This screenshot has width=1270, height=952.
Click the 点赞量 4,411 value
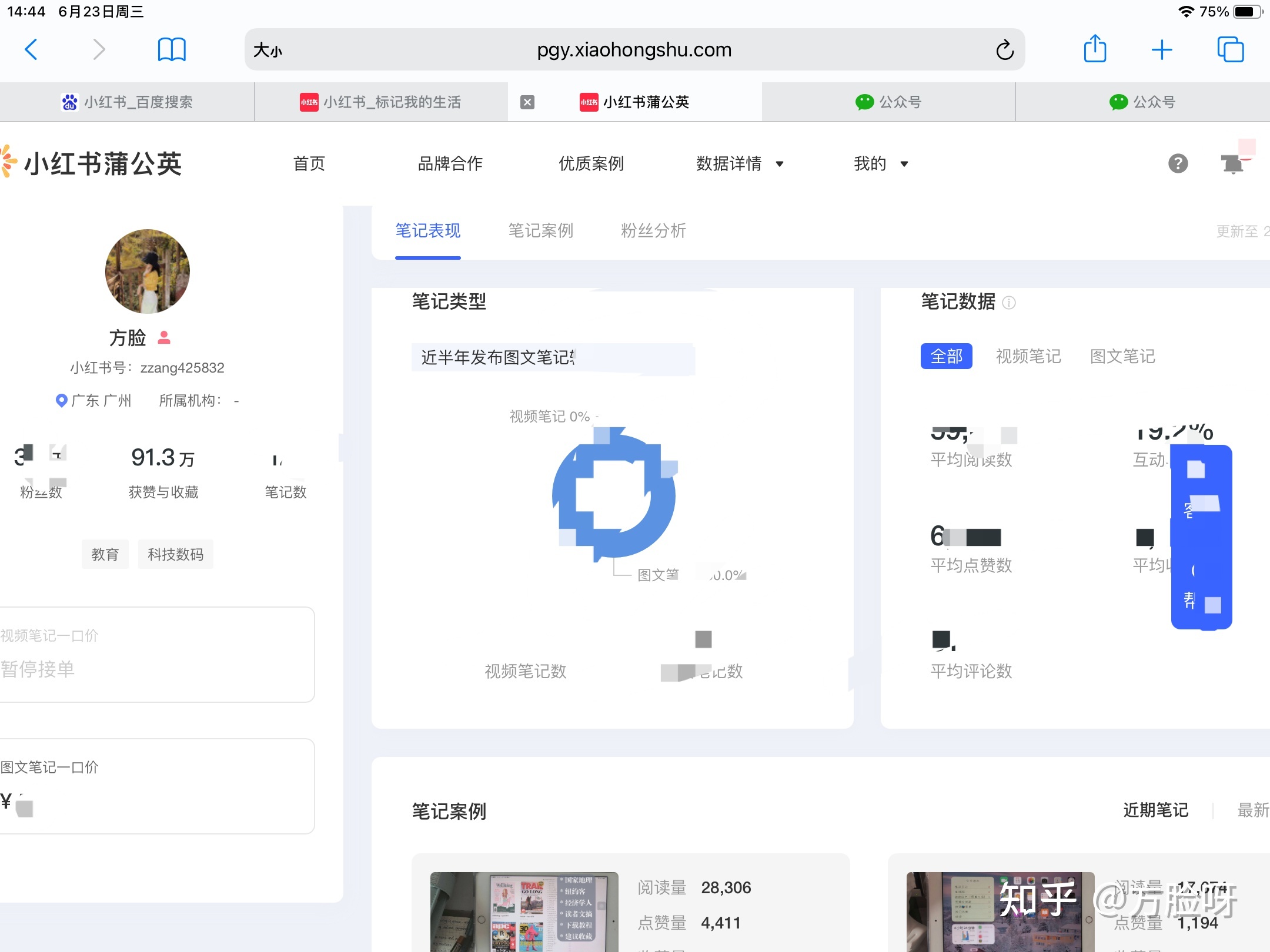pos(721,923)
